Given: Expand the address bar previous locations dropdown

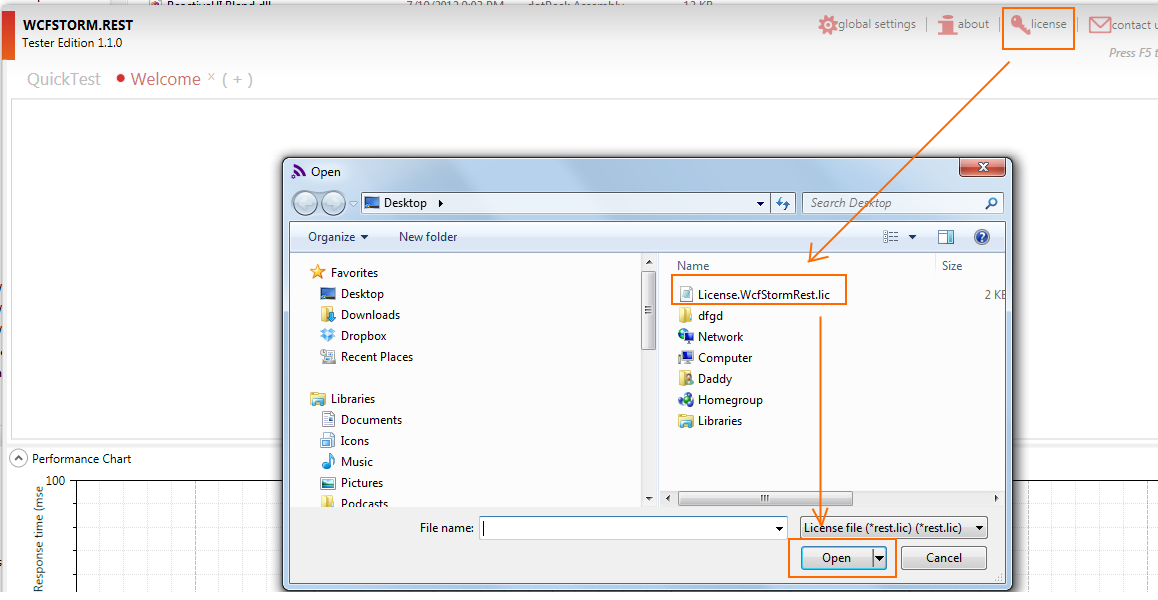Looking at the screenshot, I should point(761,203).
